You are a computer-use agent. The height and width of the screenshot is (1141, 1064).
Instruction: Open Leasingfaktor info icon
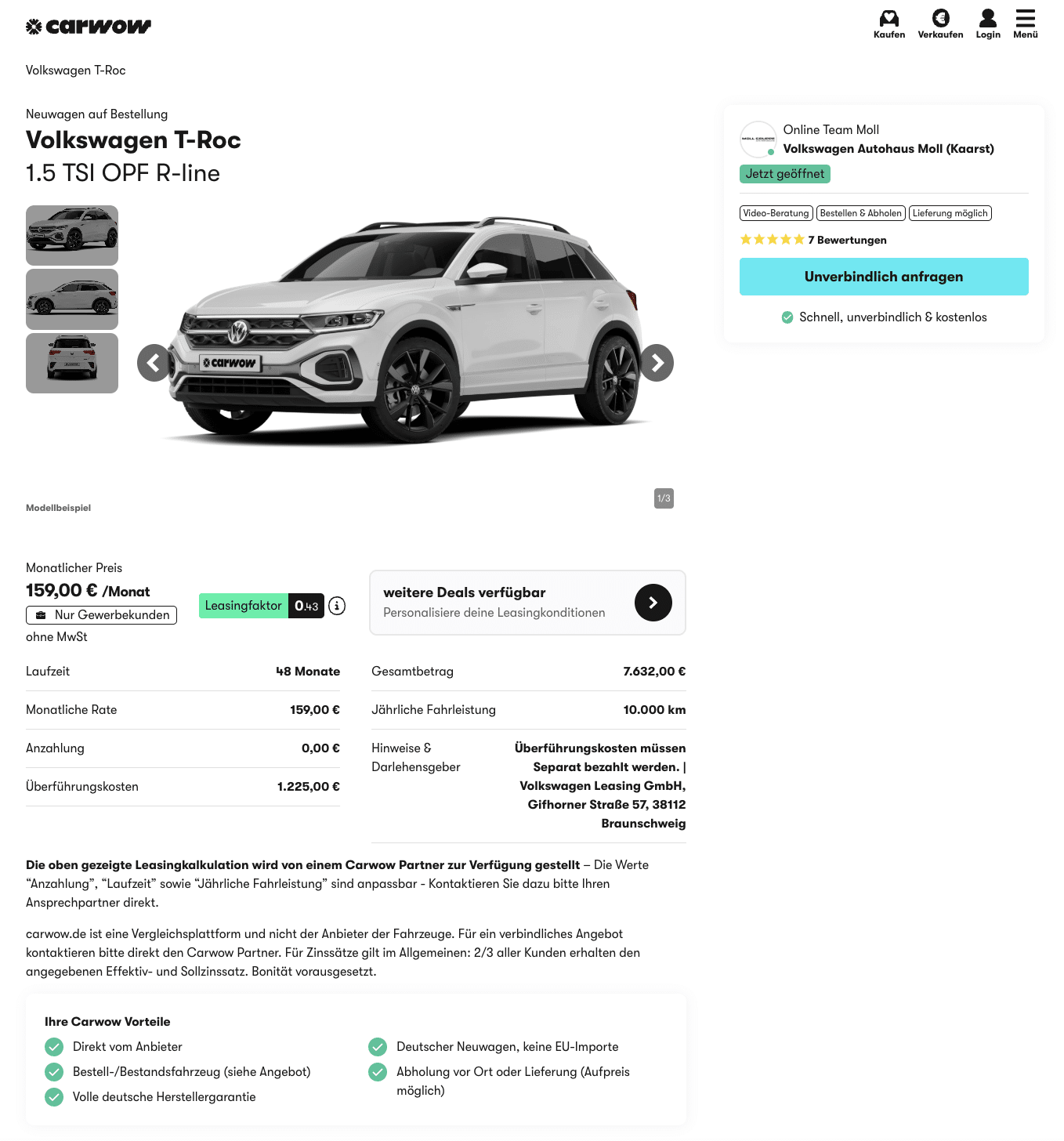(x=337, y=606)
